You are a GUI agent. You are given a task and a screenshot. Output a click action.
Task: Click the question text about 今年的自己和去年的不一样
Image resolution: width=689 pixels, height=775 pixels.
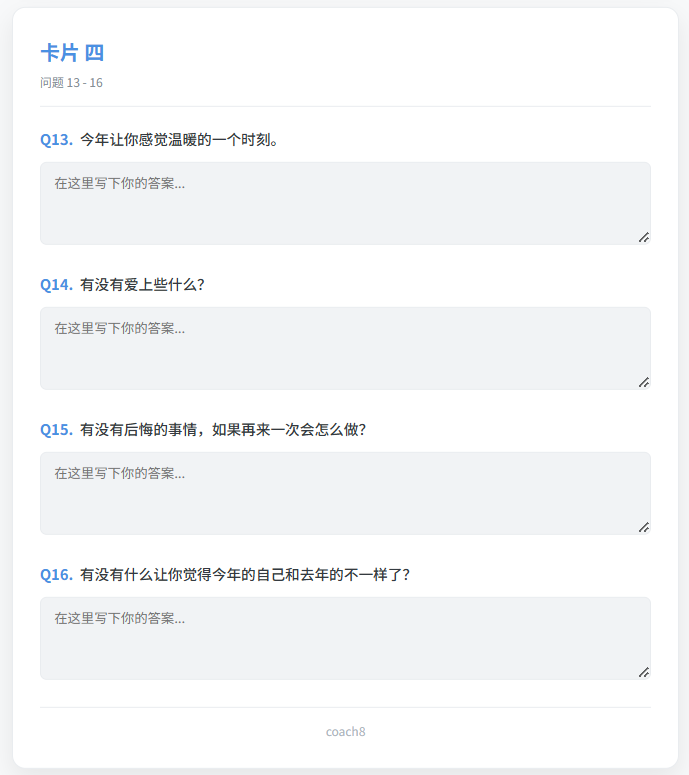(x=245, y=575)
